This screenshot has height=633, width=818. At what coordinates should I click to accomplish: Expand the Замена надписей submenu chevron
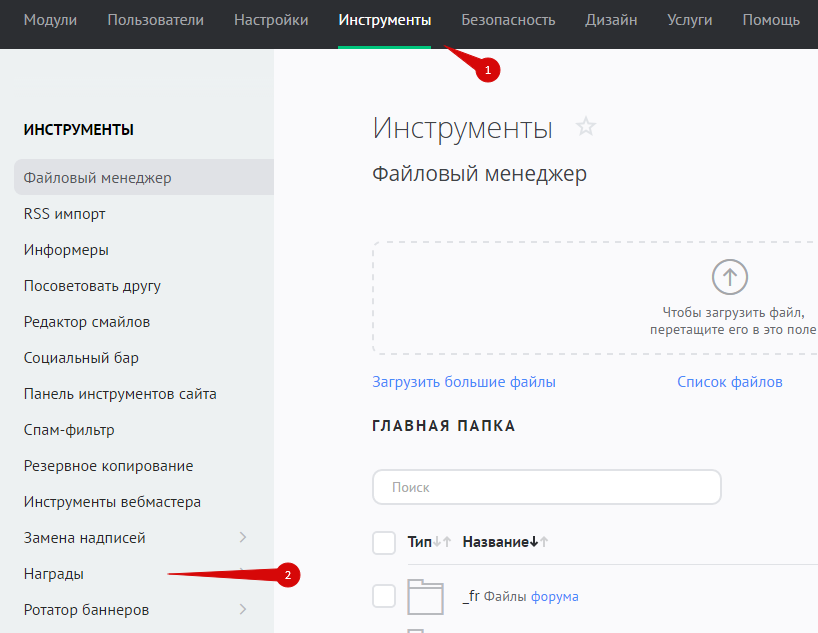tap(243, 538)
